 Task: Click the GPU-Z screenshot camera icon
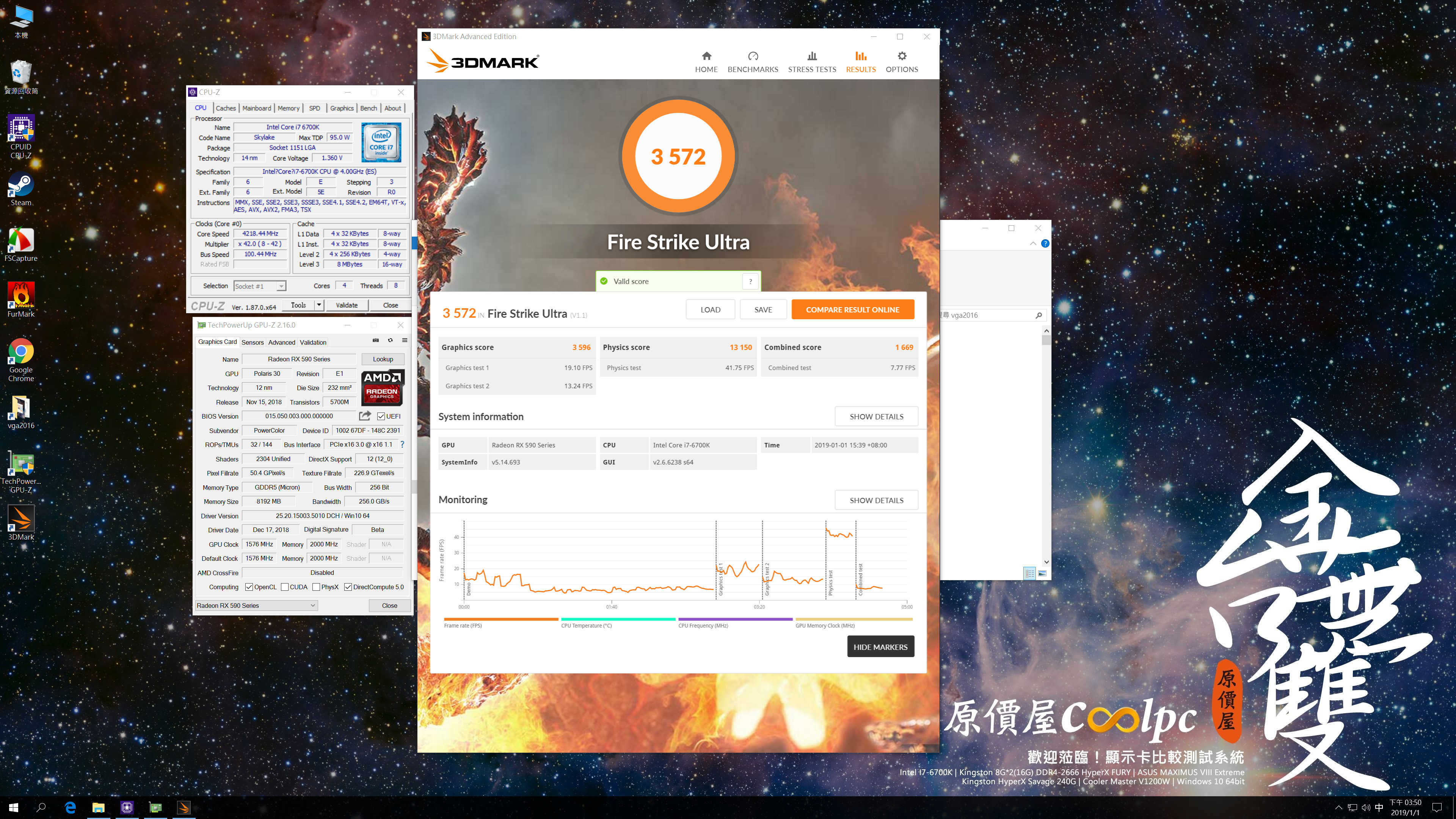click(x=375, y=340)
